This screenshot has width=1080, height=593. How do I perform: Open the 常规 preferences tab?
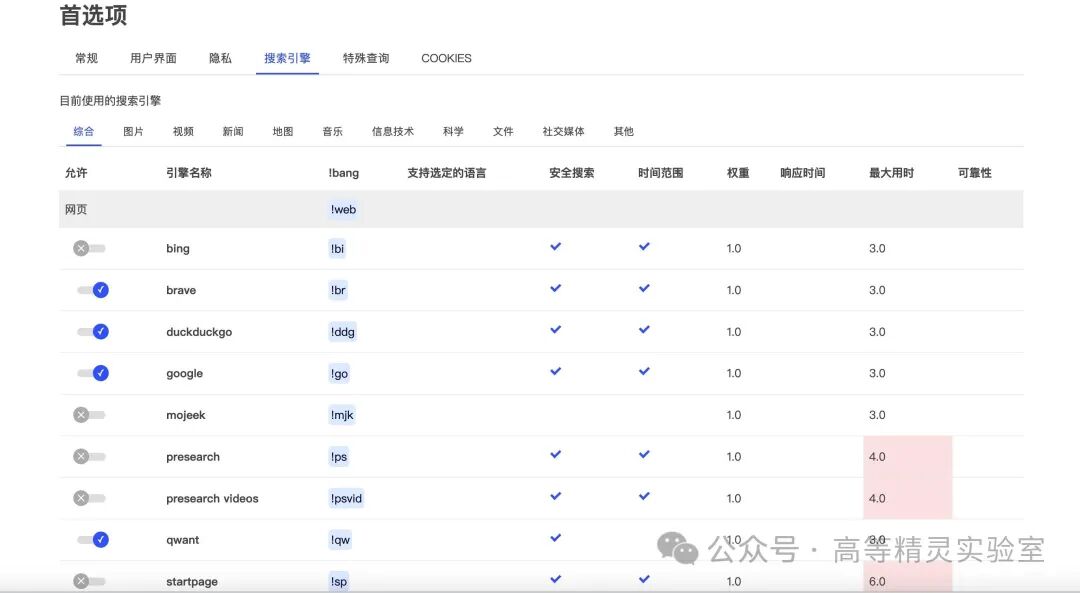(x=86, y=59)
